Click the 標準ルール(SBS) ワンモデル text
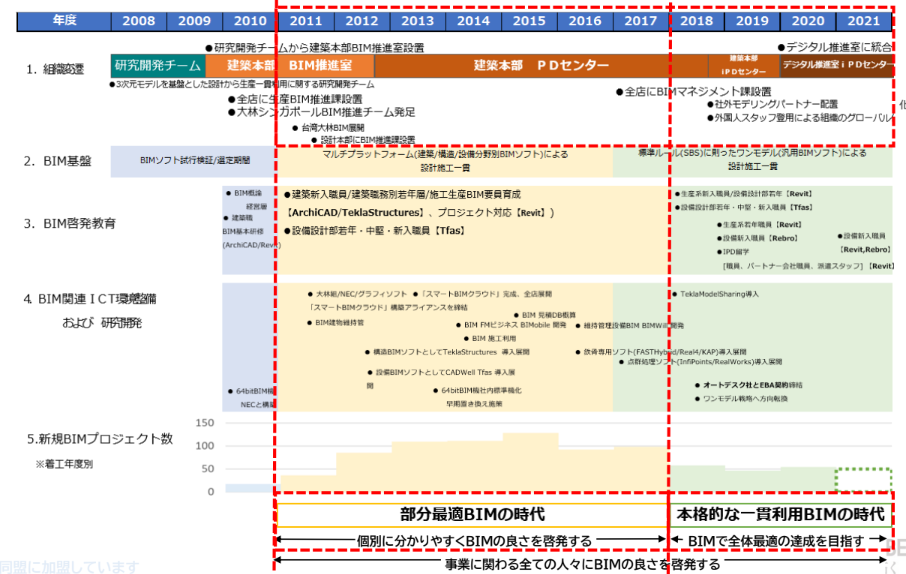This screenshot has height=574, width=906. pos(752,160)
